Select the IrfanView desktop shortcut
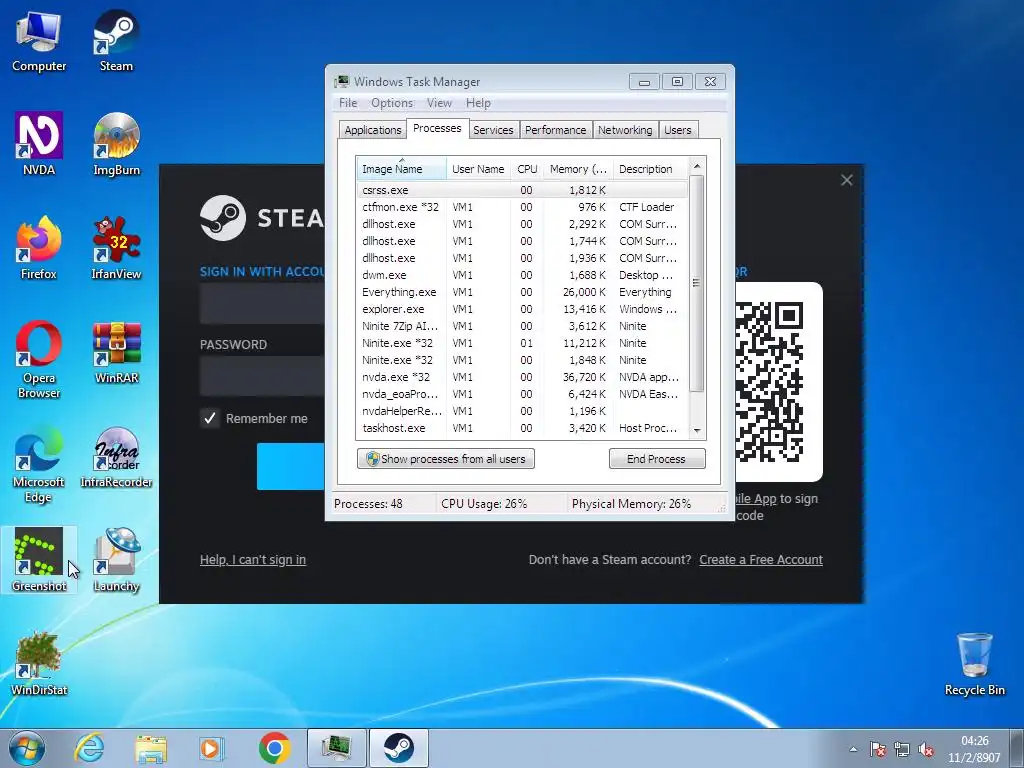The width and height of the screenshot is (1024, 768). [116, 249]
